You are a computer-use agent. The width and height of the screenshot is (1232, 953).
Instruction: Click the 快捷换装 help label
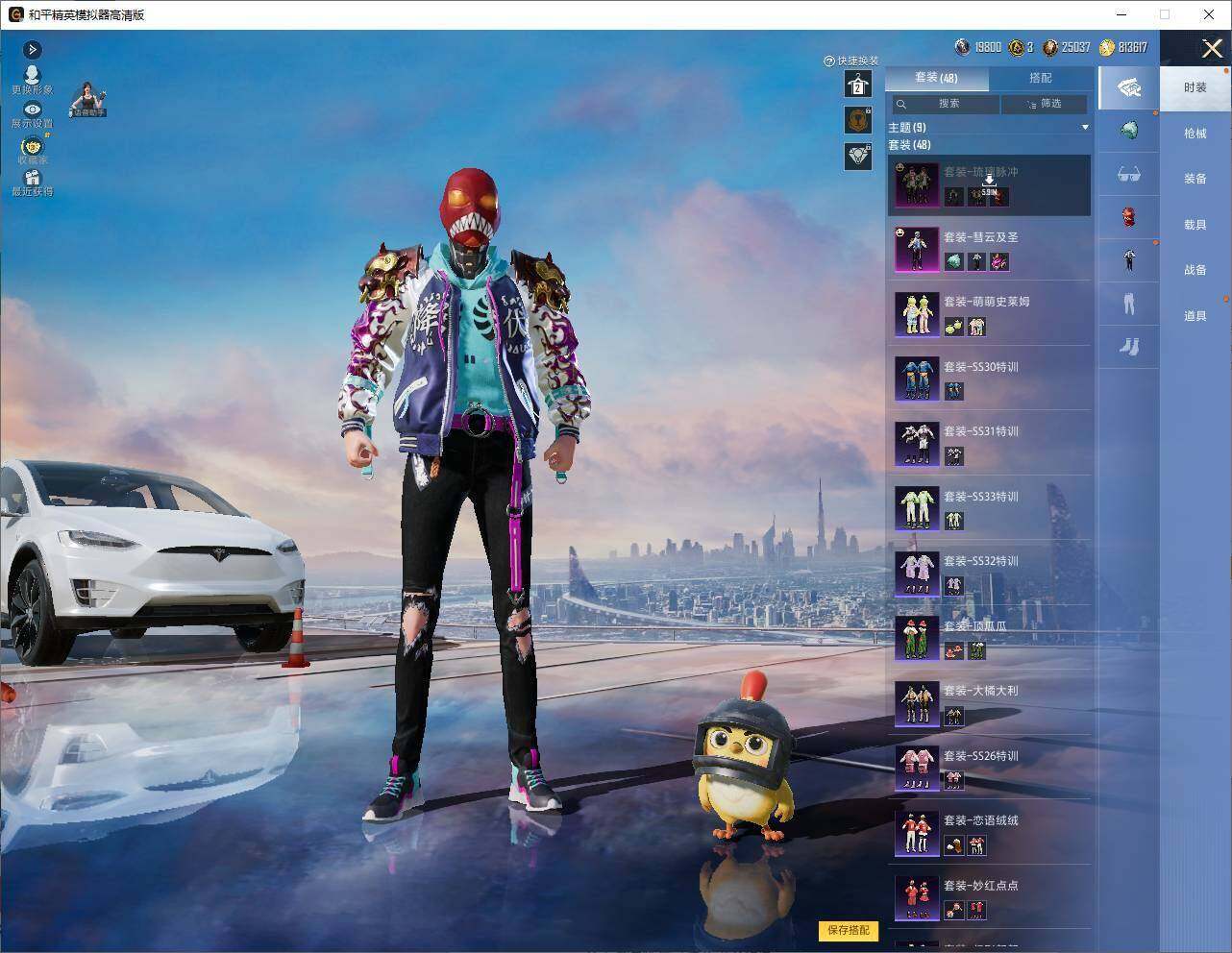tap(851, 61)
